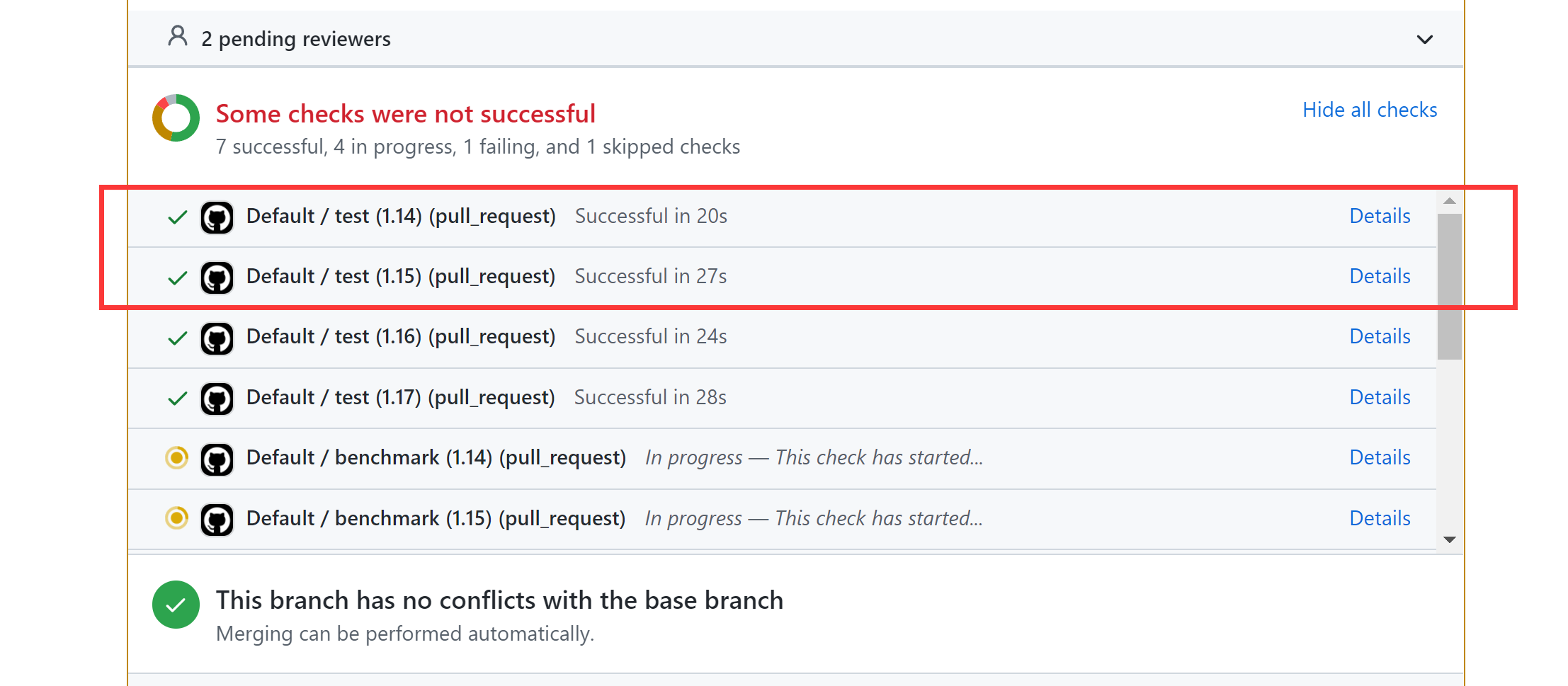Open Details for Default / test (1.14)

pyautogui.click(x=1379, y=217)
